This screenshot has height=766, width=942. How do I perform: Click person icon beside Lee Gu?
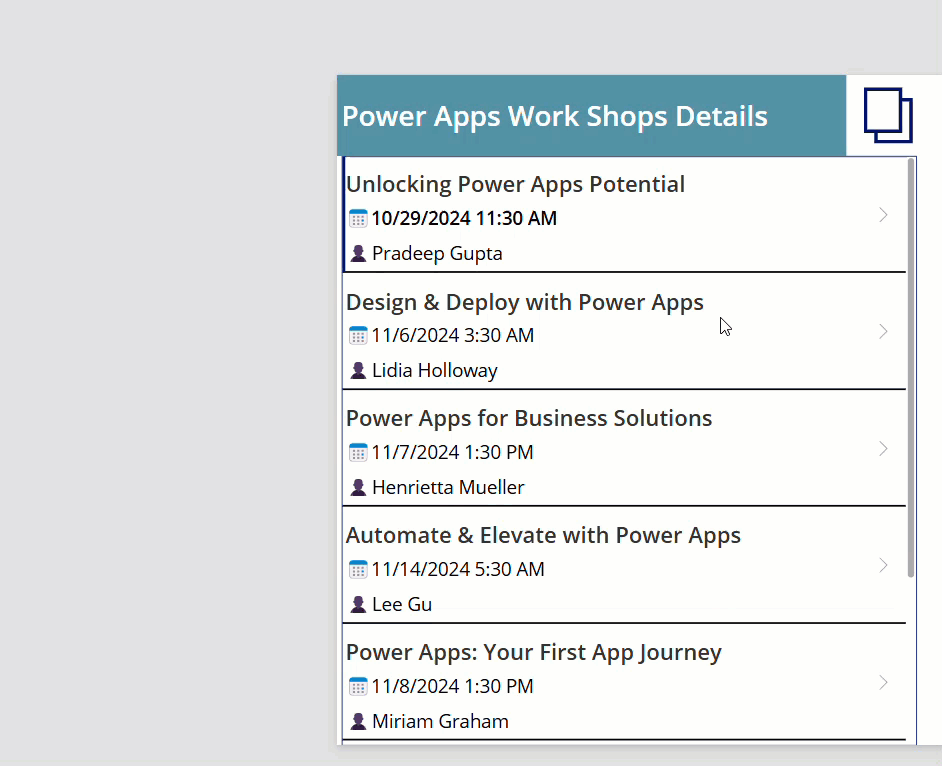click(358, 604)
